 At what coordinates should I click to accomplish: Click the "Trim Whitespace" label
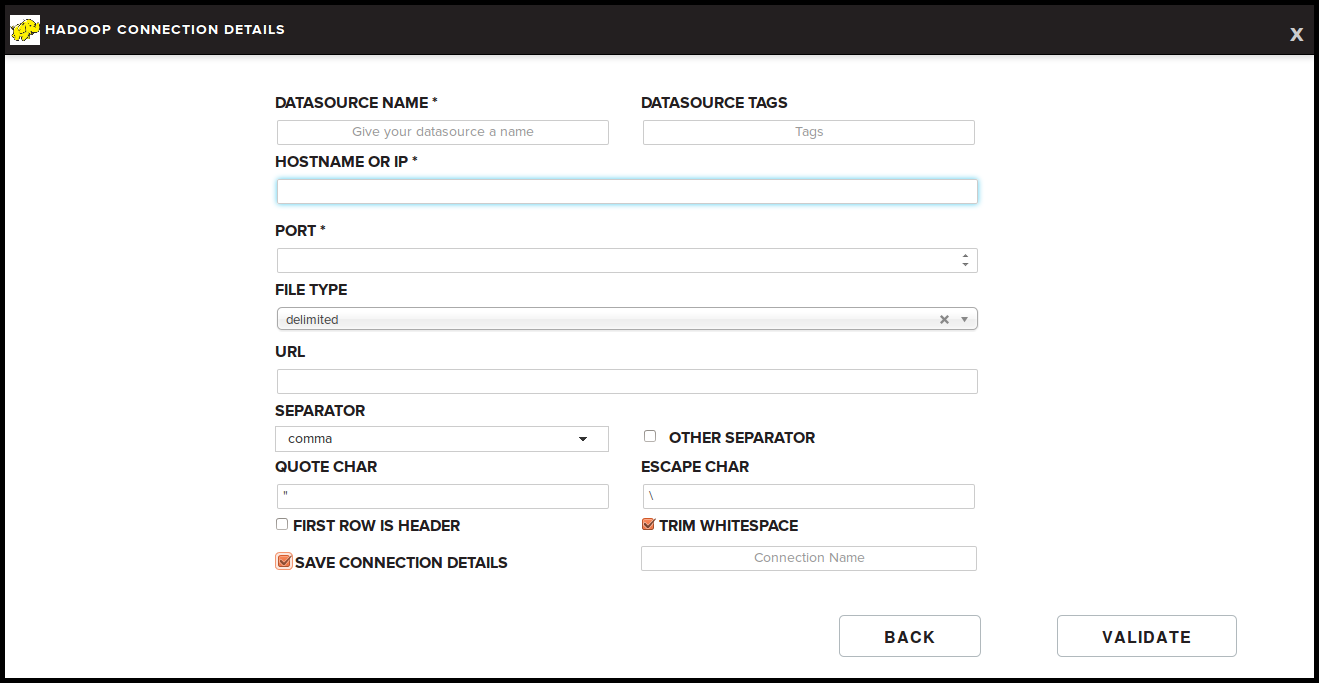[729, 526]
